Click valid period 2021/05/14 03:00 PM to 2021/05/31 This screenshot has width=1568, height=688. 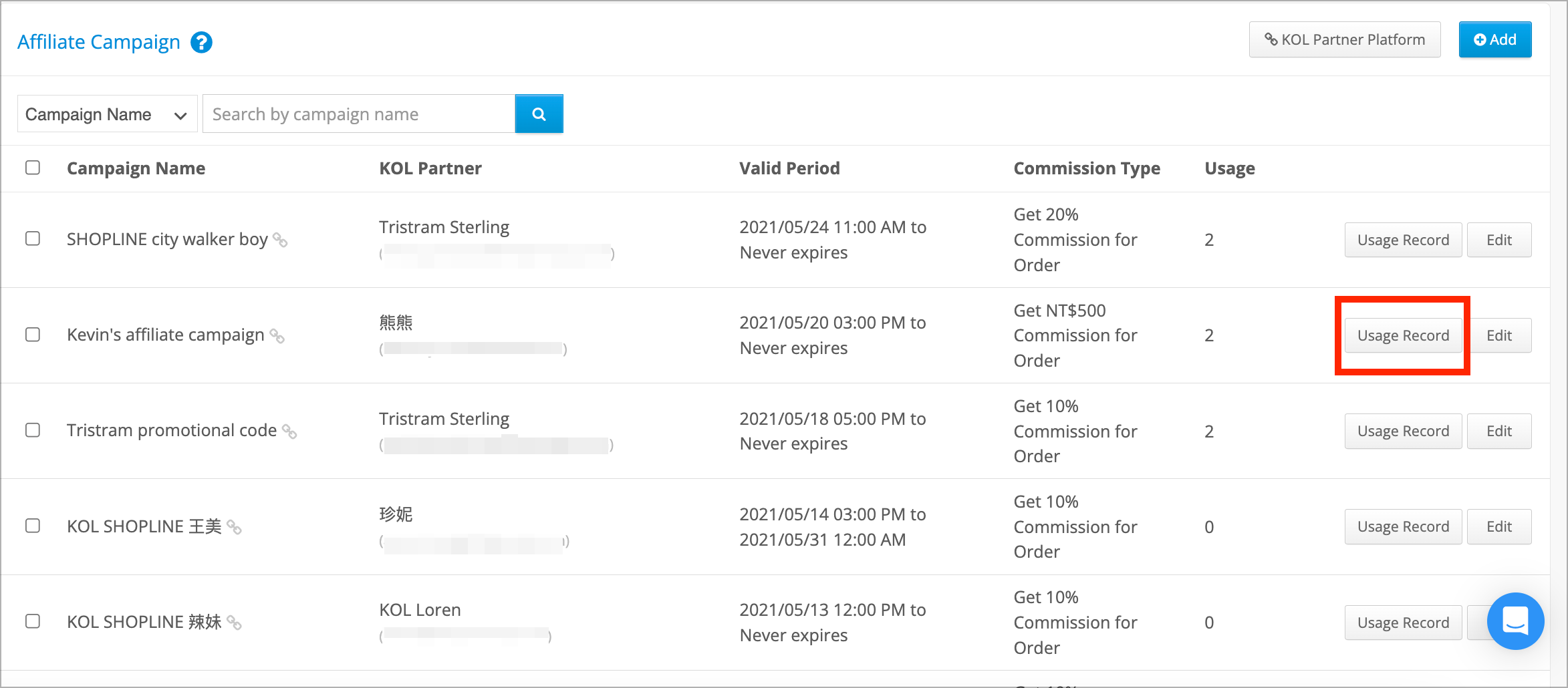pos(833,527)
